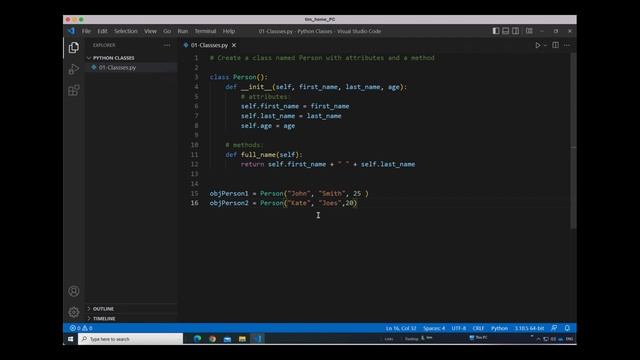Open editor More Actions ellipsis
The image size is (640, 360).
click(x=567, y=45)
